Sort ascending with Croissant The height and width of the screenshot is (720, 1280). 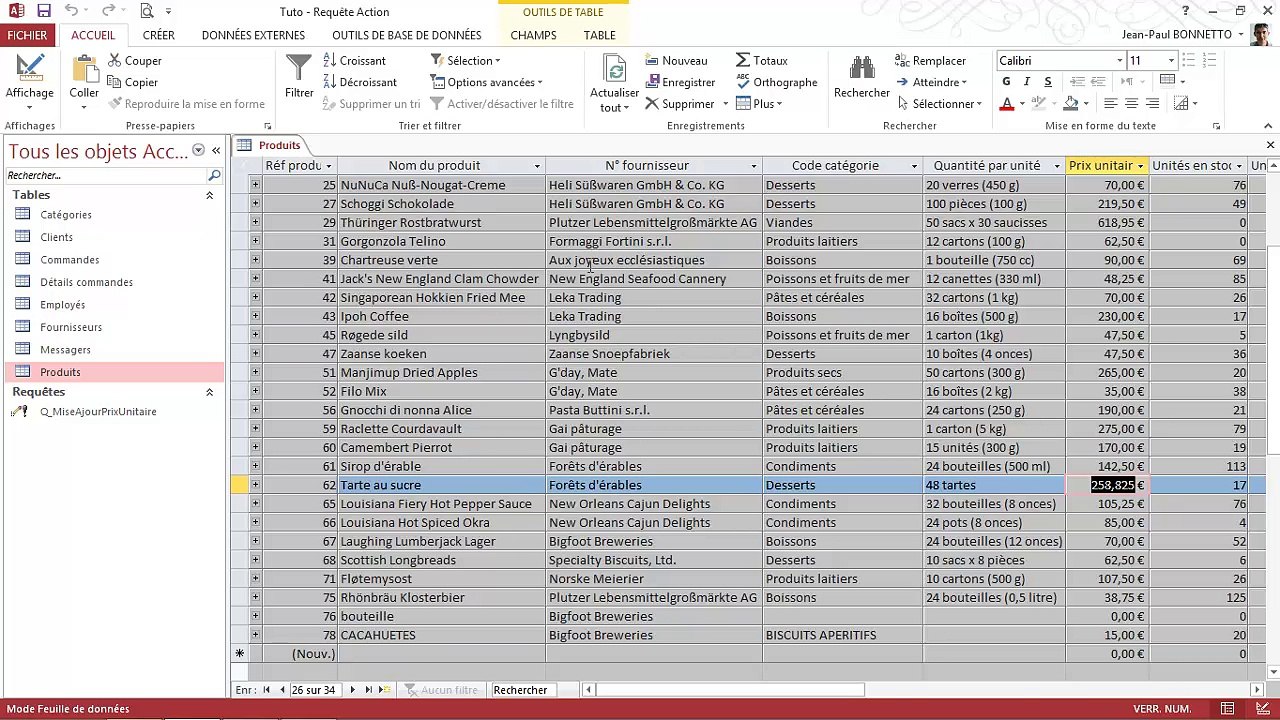click(x=355, y=60)
